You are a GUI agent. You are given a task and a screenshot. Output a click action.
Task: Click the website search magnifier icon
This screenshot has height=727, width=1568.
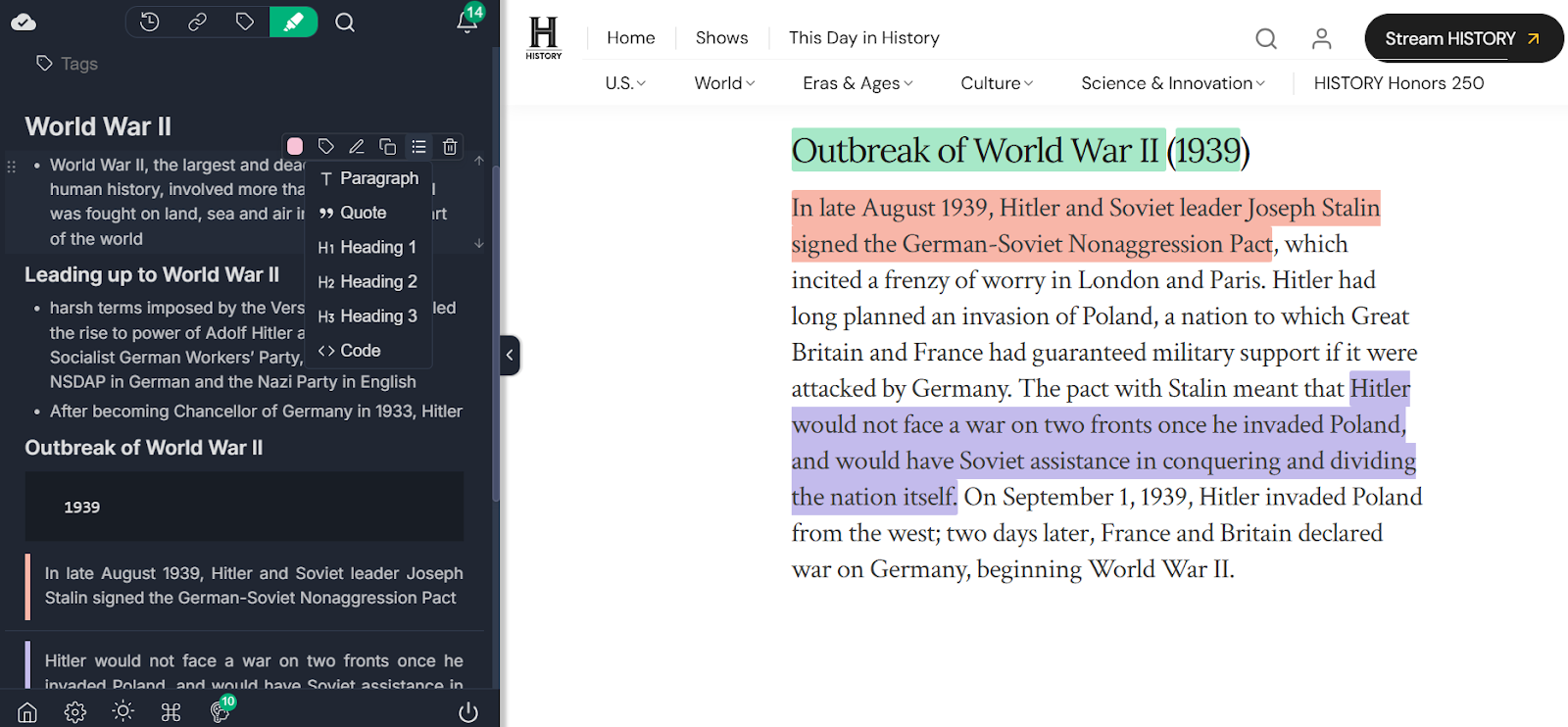pyautogui.click(x=1266, y=38)
